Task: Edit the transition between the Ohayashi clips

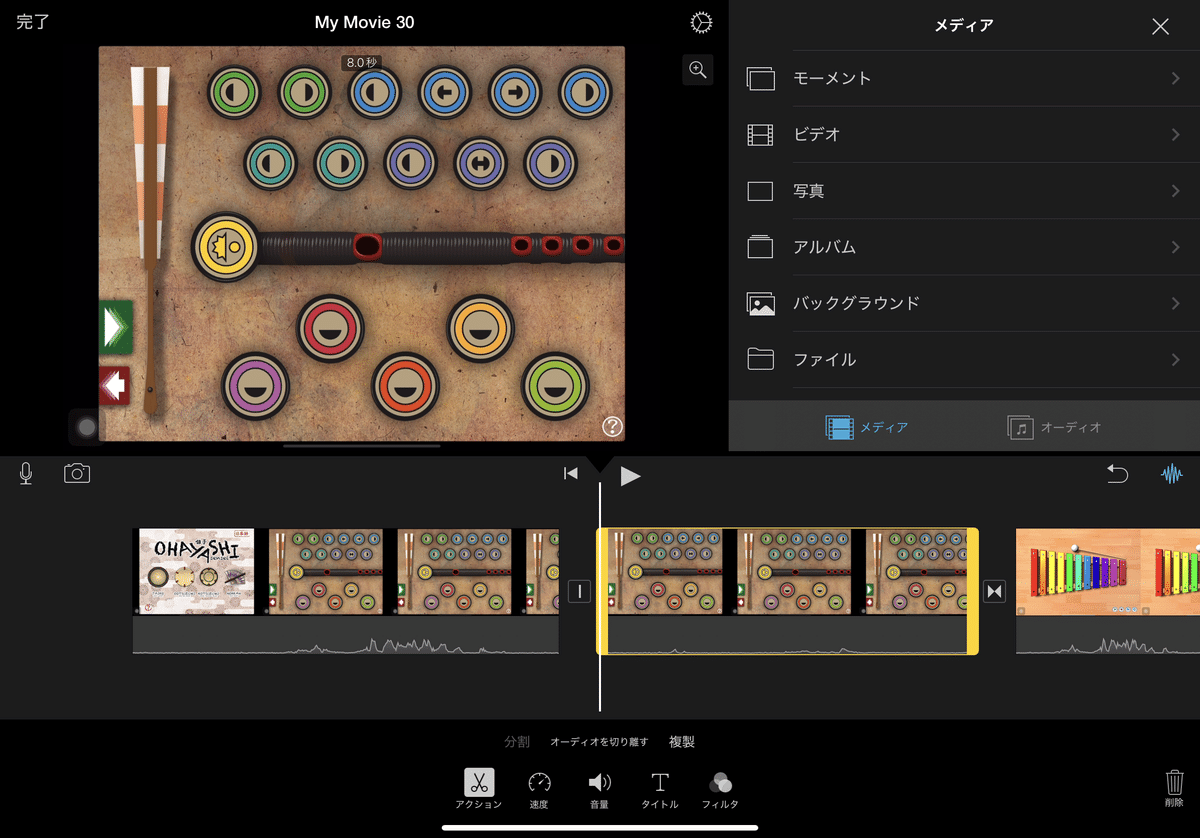Action: click(579, 591)
